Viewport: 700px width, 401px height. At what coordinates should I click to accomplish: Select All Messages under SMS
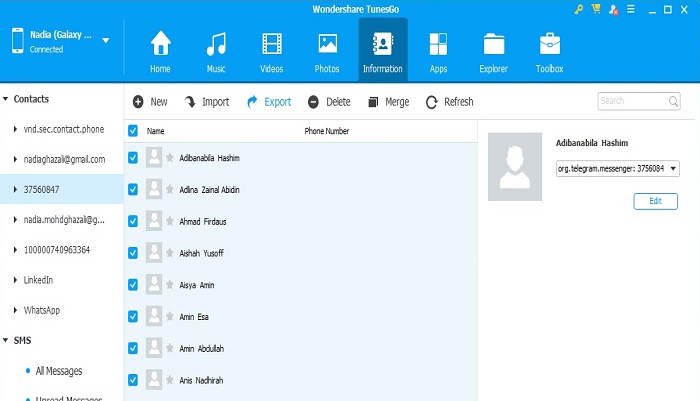point(59,371)
